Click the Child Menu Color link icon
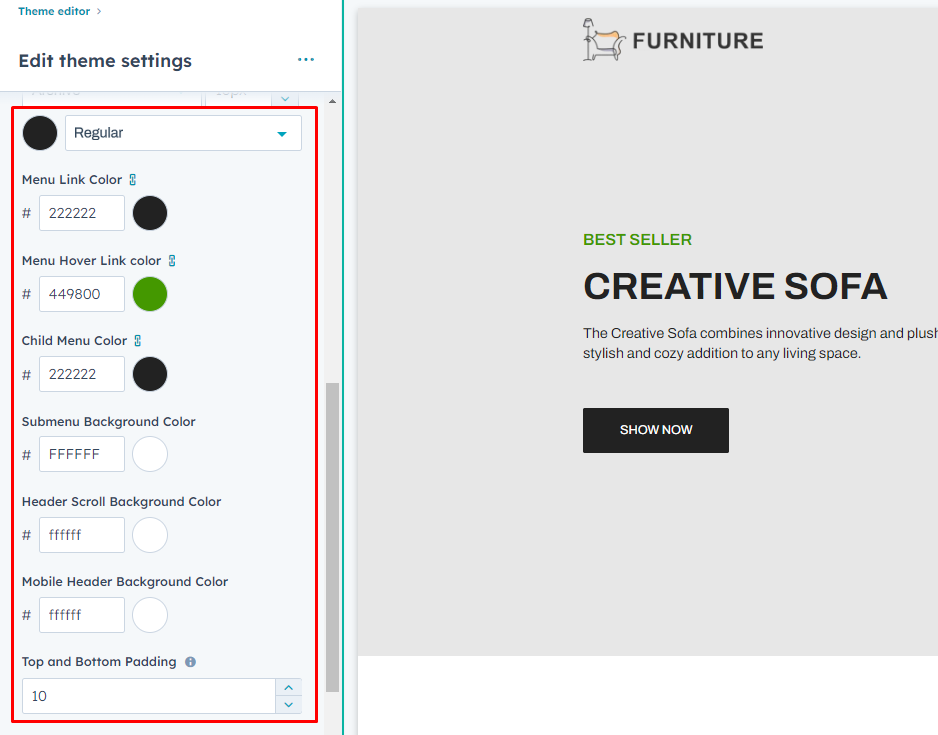Image resolution: width=938 pixels, height=735 pixels. [x=138, y=341]
